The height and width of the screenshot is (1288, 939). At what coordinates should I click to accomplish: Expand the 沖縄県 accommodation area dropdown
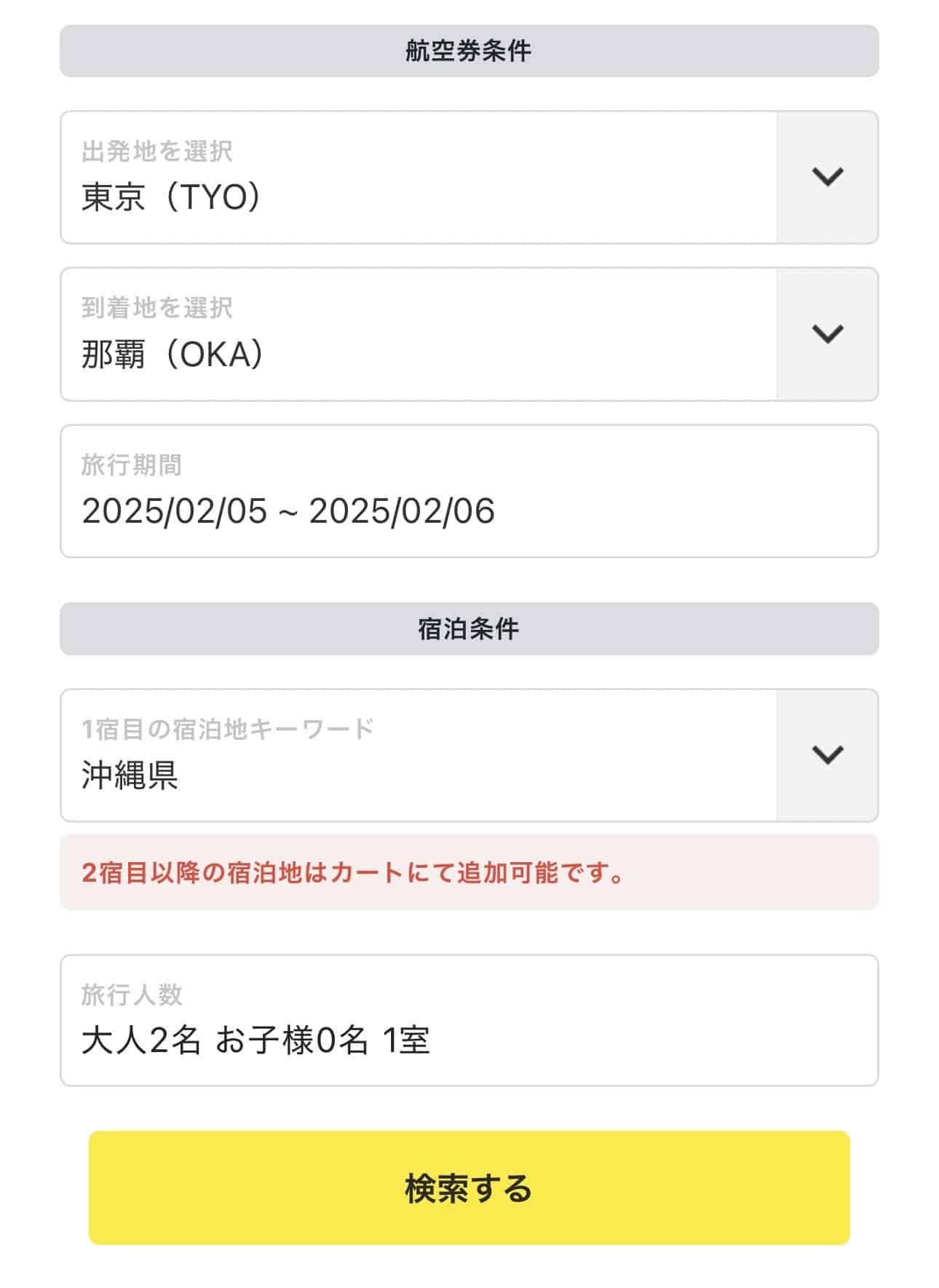point(130,775)
